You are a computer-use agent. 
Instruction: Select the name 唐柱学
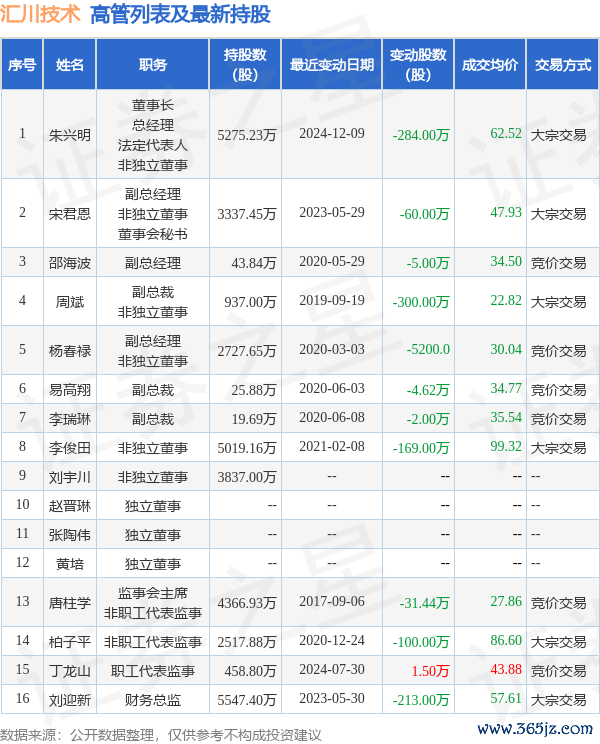[x=70, y=603]
